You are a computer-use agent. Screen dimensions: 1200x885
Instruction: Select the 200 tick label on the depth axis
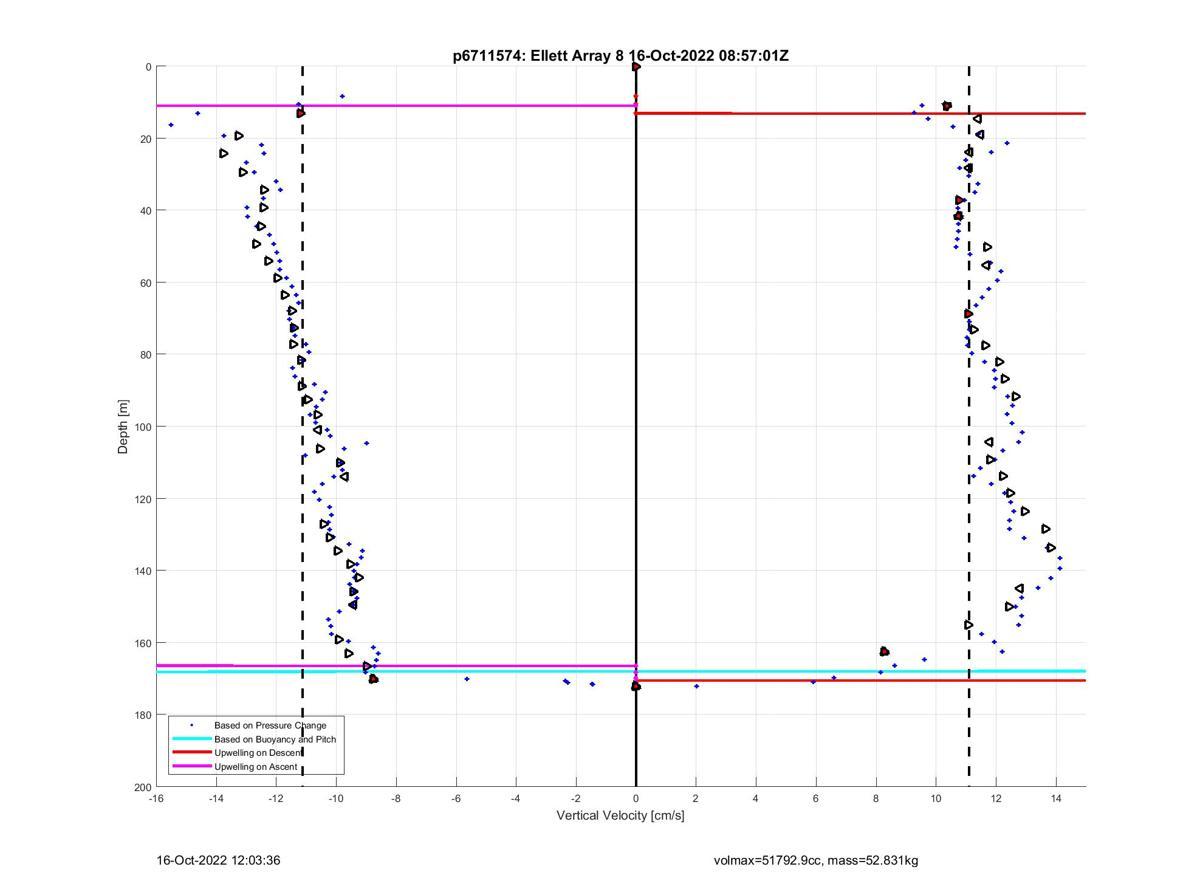143,787
